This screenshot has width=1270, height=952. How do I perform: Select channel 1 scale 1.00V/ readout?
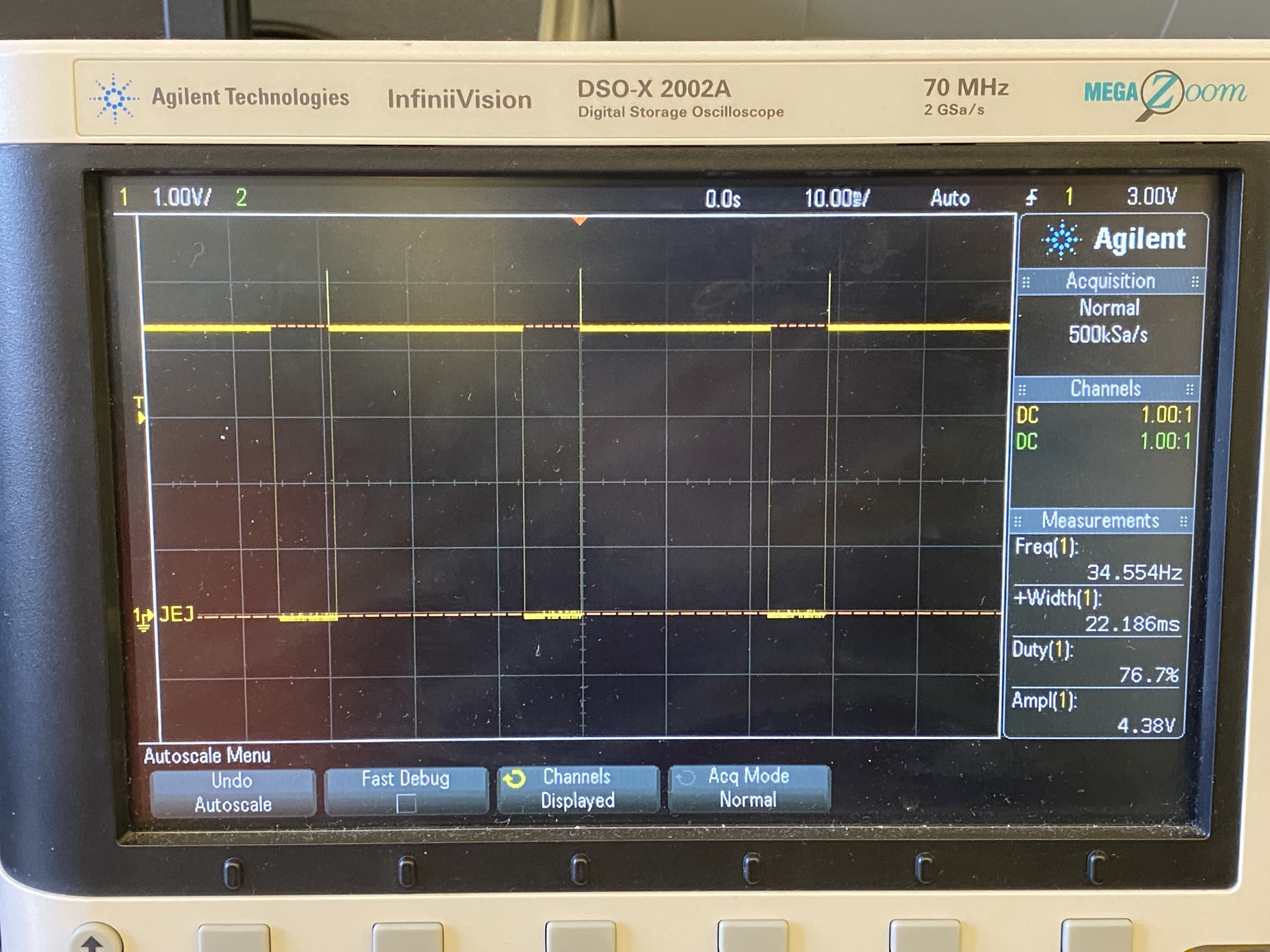tap(182, 197)
